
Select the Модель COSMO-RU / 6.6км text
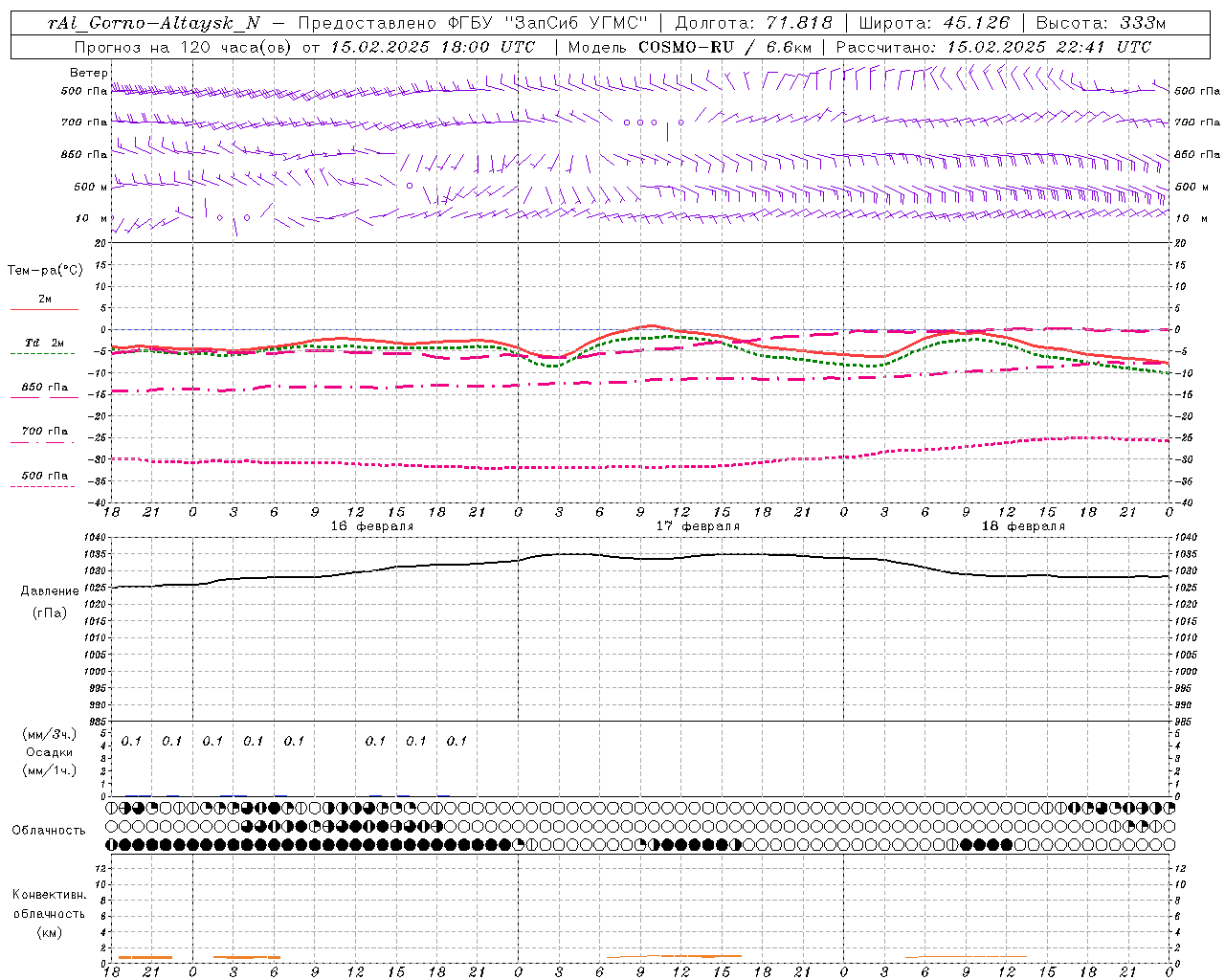tap(690, 47)
